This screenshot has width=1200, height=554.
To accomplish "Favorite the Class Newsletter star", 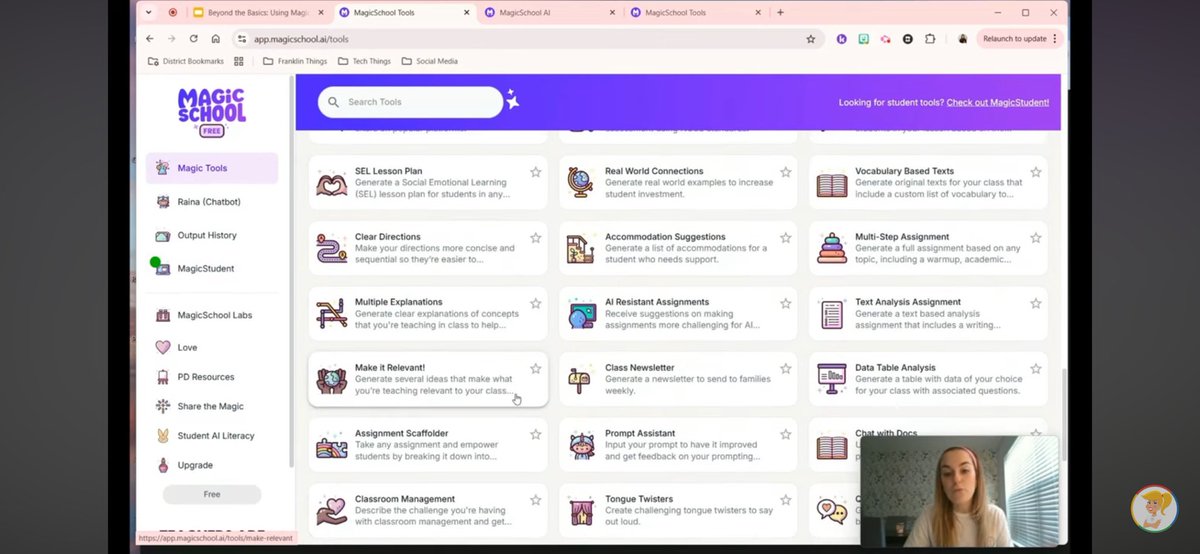I will coord(785,369).
